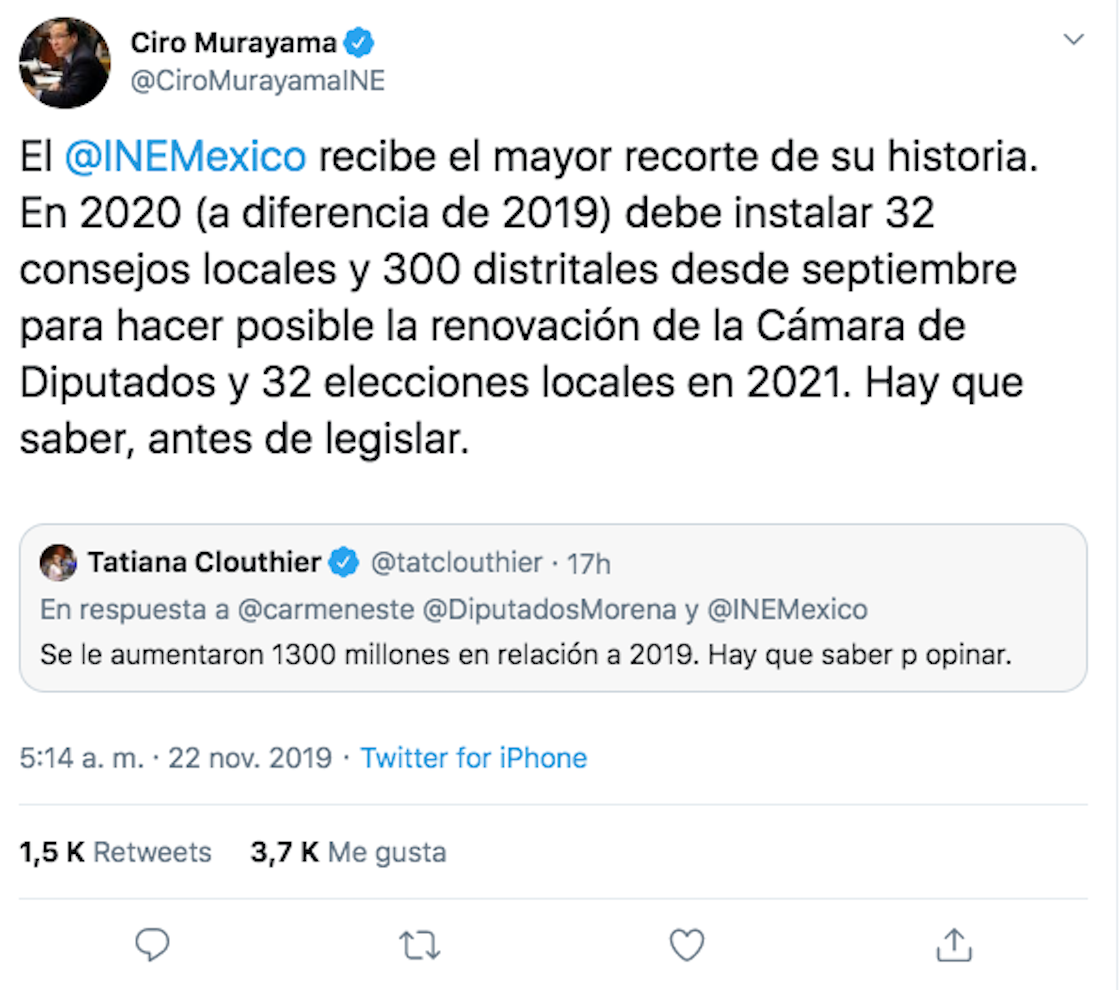View the 3,7 K Me gusta list
The image size is (1120, 990).
pyautogui.click(x=347, y=852)
